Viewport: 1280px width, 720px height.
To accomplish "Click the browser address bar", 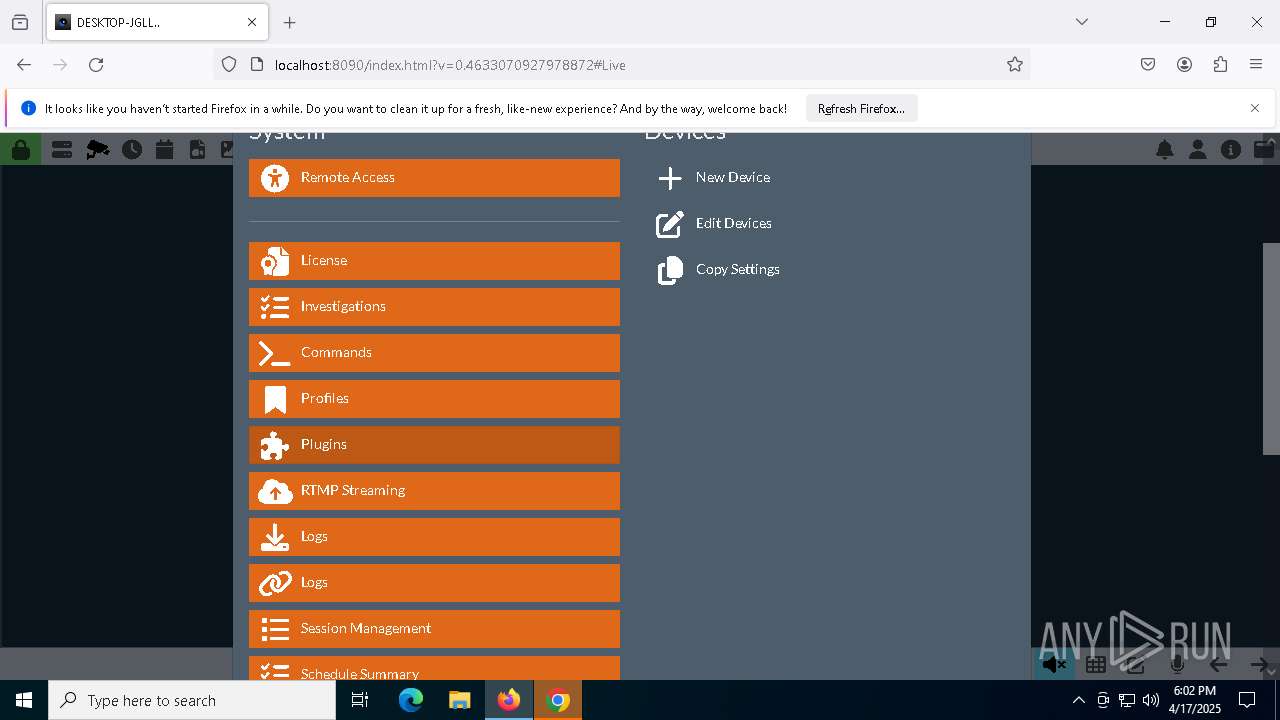I will (x=620, y=65).
